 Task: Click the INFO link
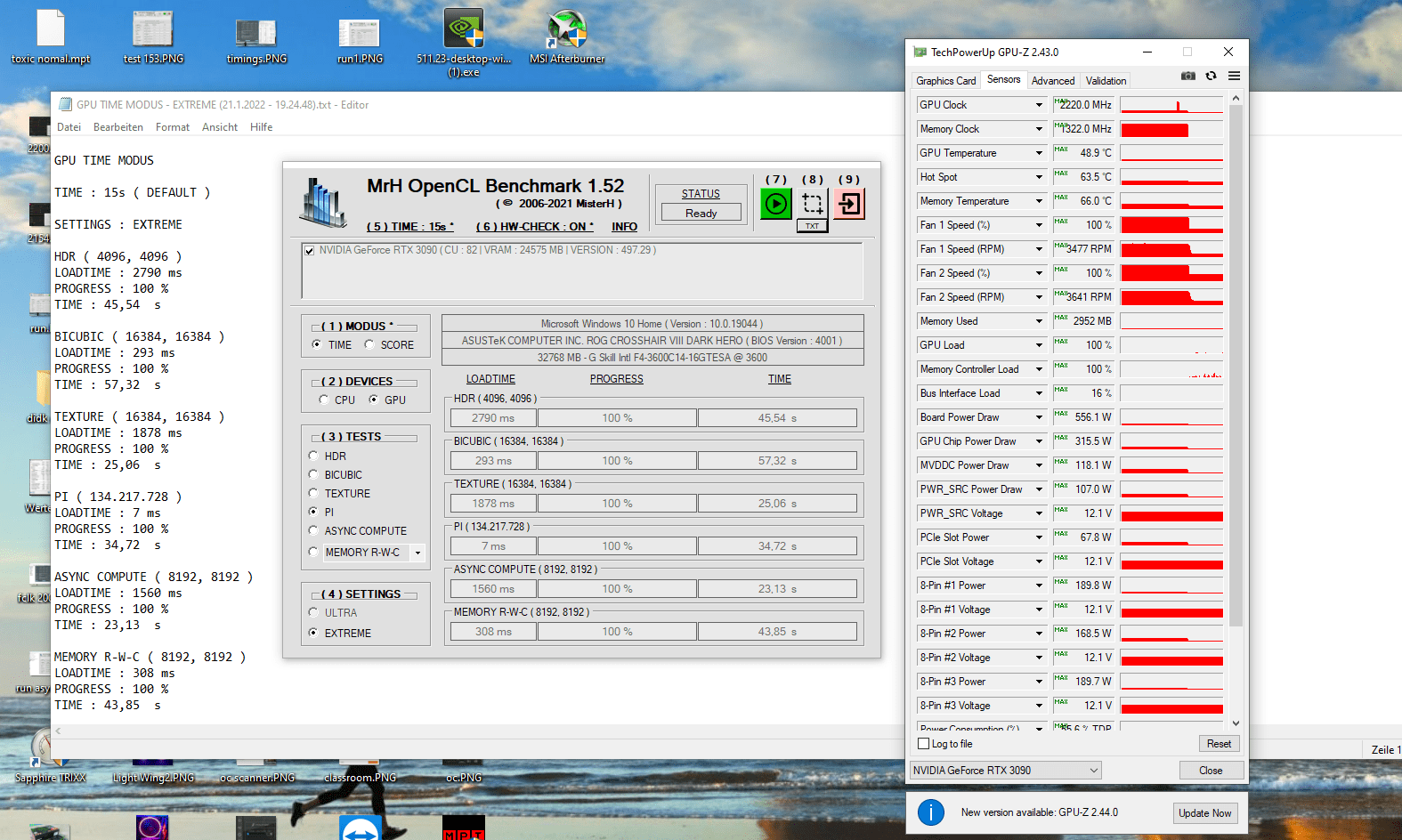point(624,227)
